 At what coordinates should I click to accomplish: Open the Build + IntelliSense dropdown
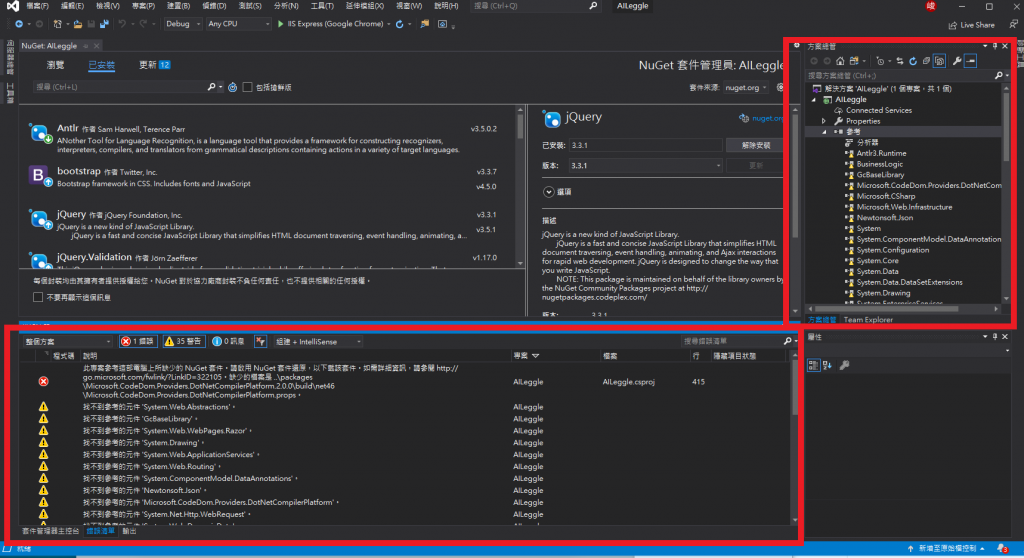click(318, 342)
